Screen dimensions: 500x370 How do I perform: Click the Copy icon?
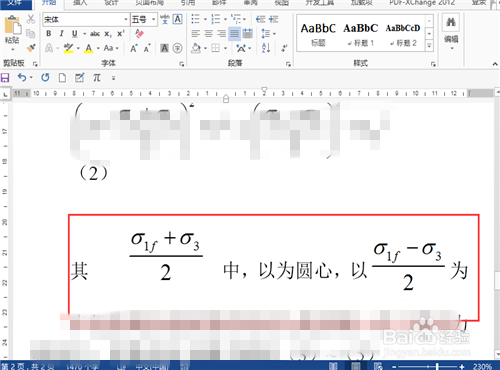click(31, 33)
